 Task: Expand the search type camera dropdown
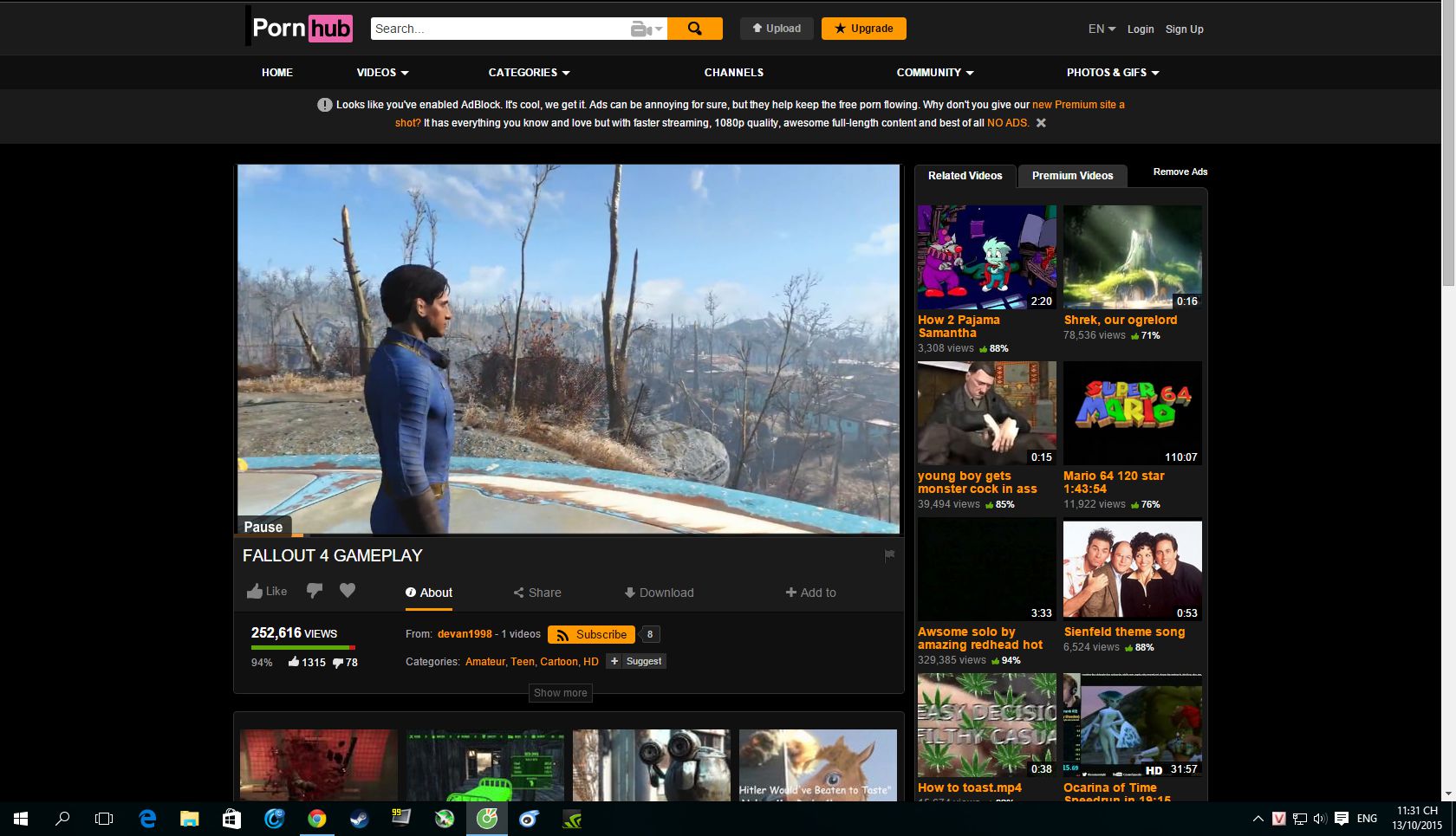(x=647, y=29)
